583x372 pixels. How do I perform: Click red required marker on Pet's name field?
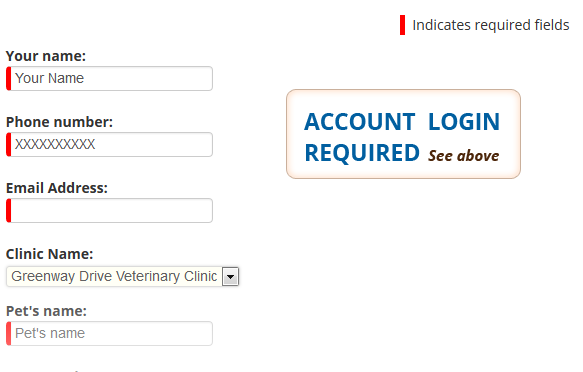pyautogui.click(x=9, y=333)
